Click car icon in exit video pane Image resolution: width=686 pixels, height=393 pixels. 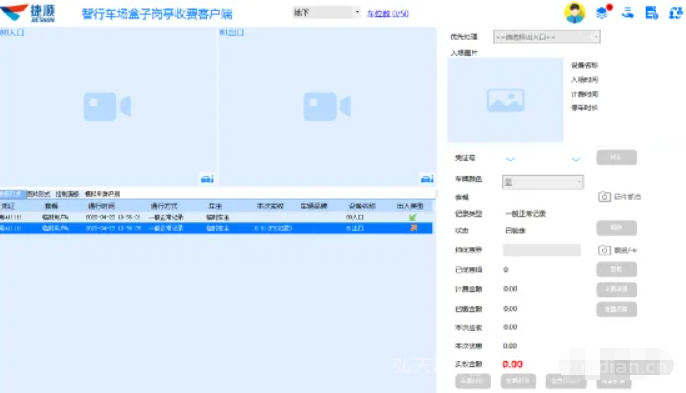tap(427, 179)
